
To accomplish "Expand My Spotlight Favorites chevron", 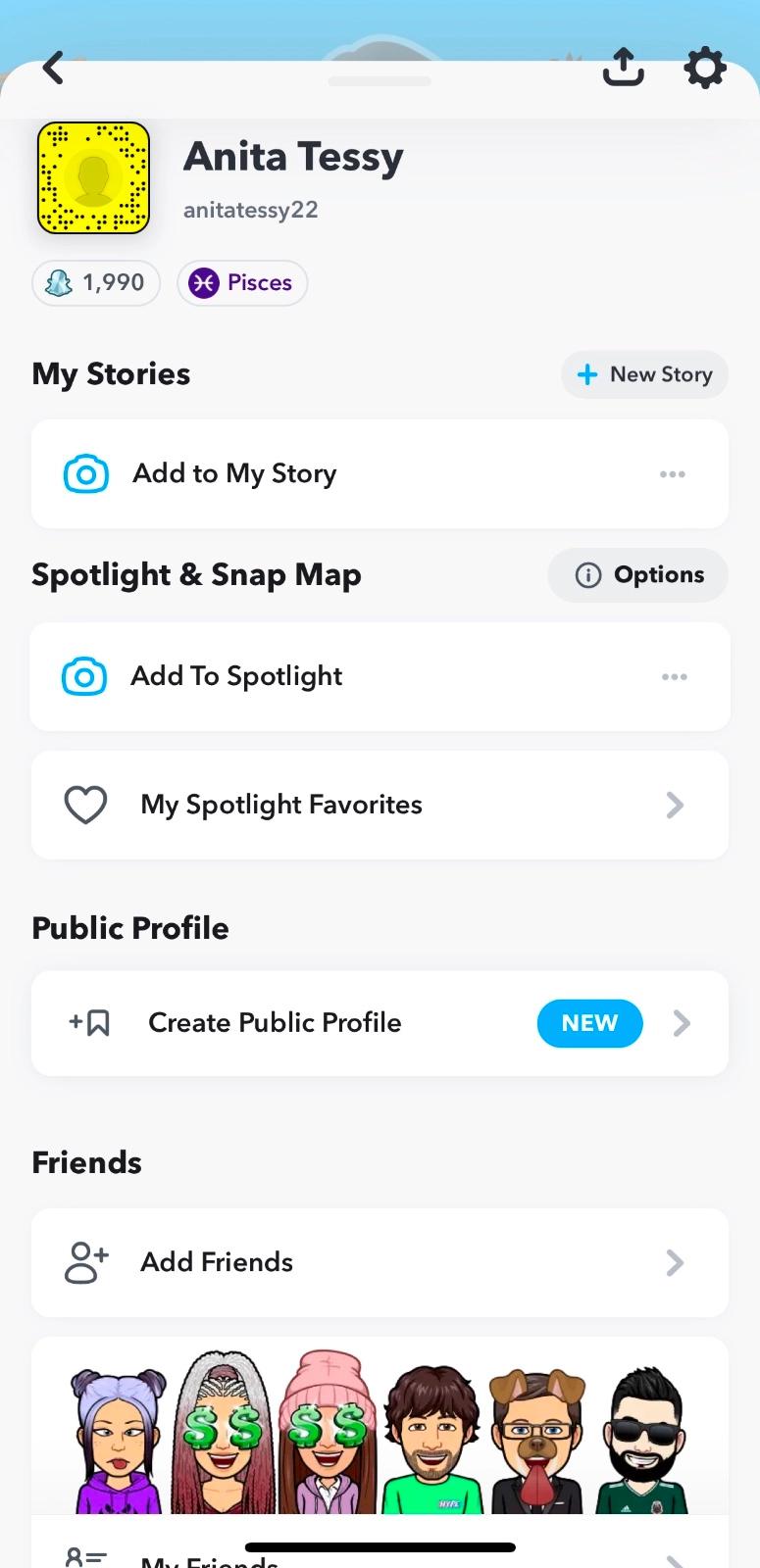I will coord(675,806).
